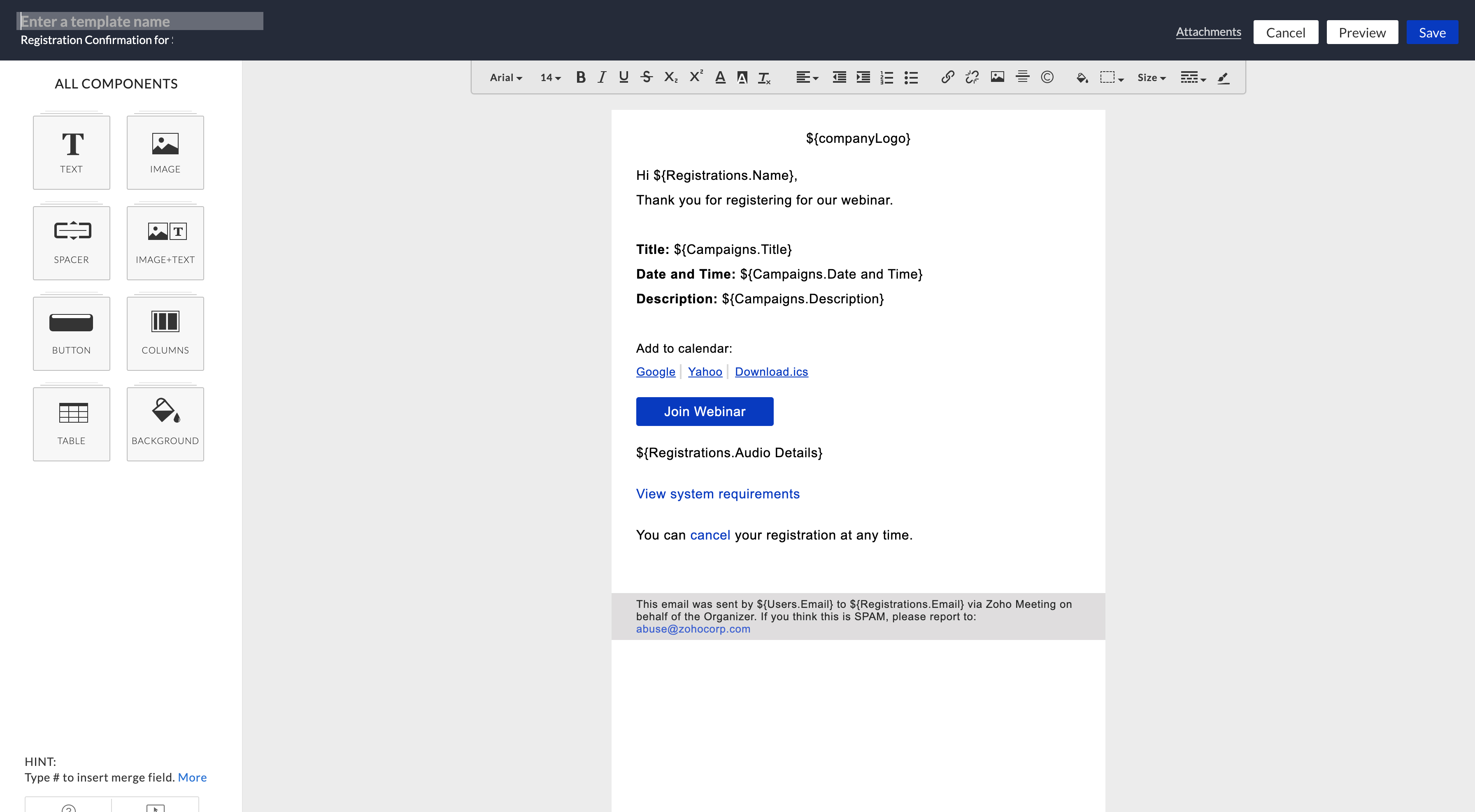Image resolution: width=1475 pixels, height=812 pixels.
Task: Open the Attachments panel
Action: (1208, 32)
